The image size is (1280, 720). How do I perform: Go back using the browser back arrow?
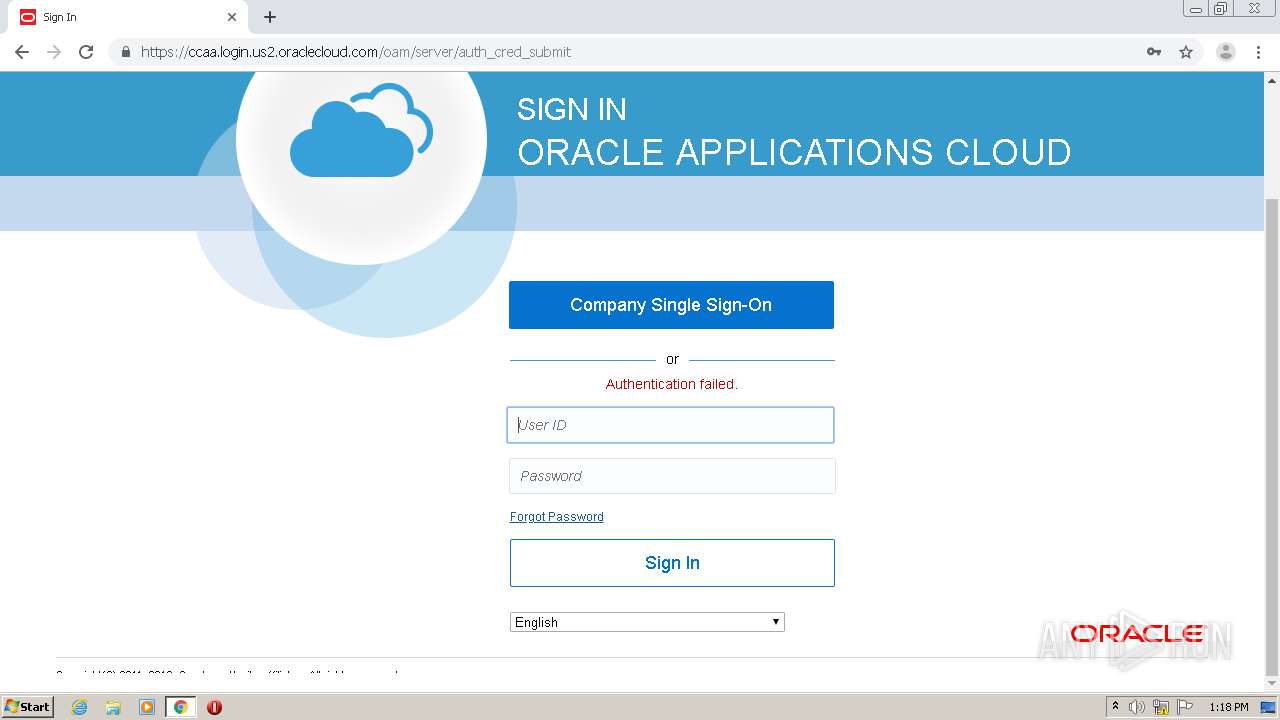22,52
